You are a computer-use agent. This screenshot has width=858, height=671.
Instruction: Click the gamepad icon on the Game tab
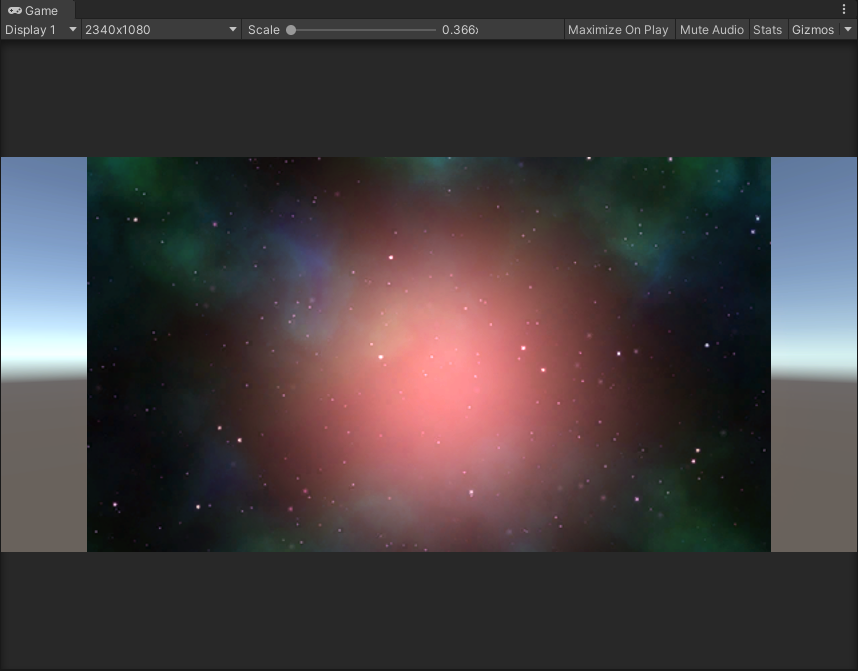coord(15,10)
